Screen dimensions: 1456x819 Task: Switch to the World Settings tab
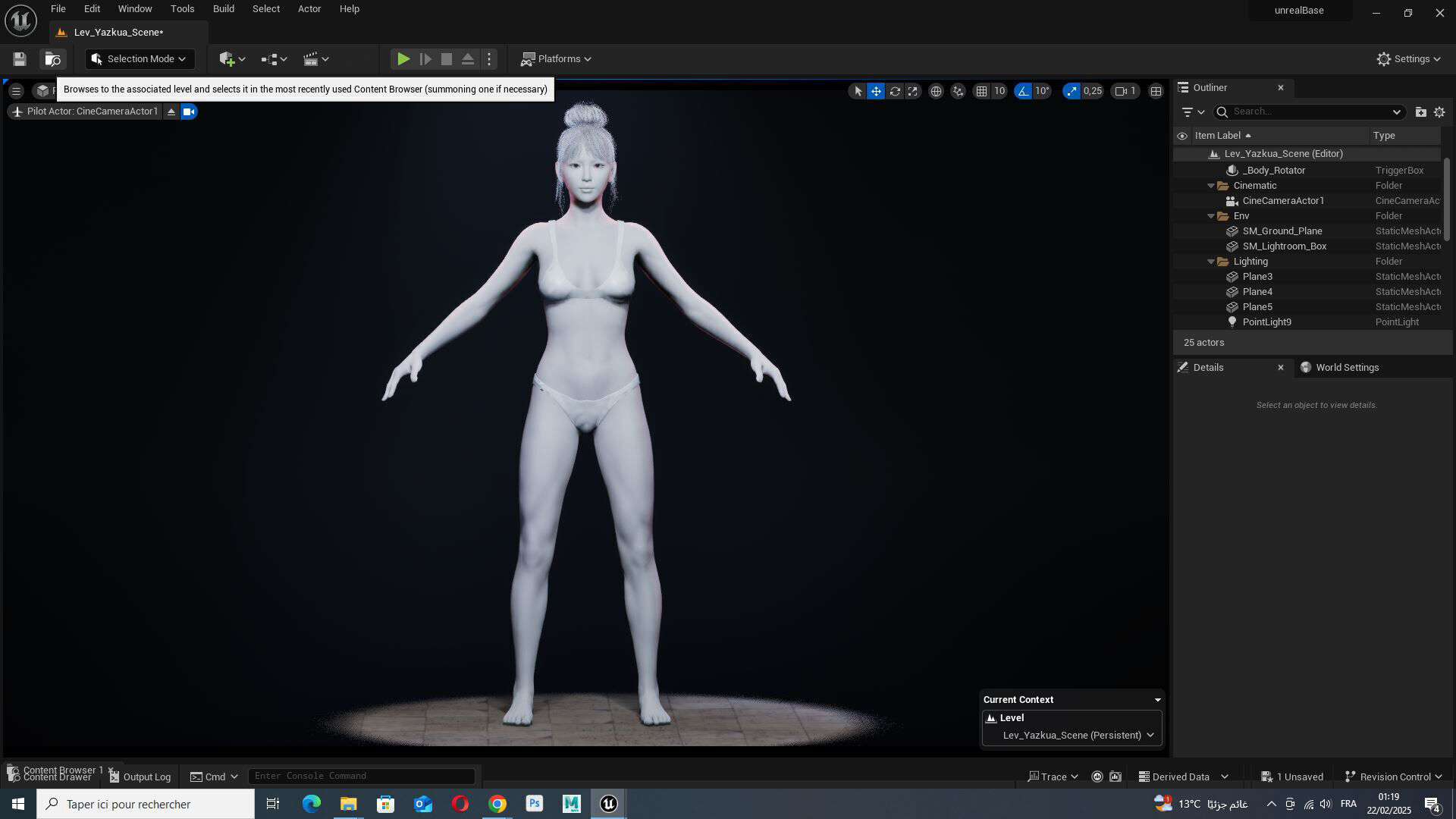click(1339, 368)
